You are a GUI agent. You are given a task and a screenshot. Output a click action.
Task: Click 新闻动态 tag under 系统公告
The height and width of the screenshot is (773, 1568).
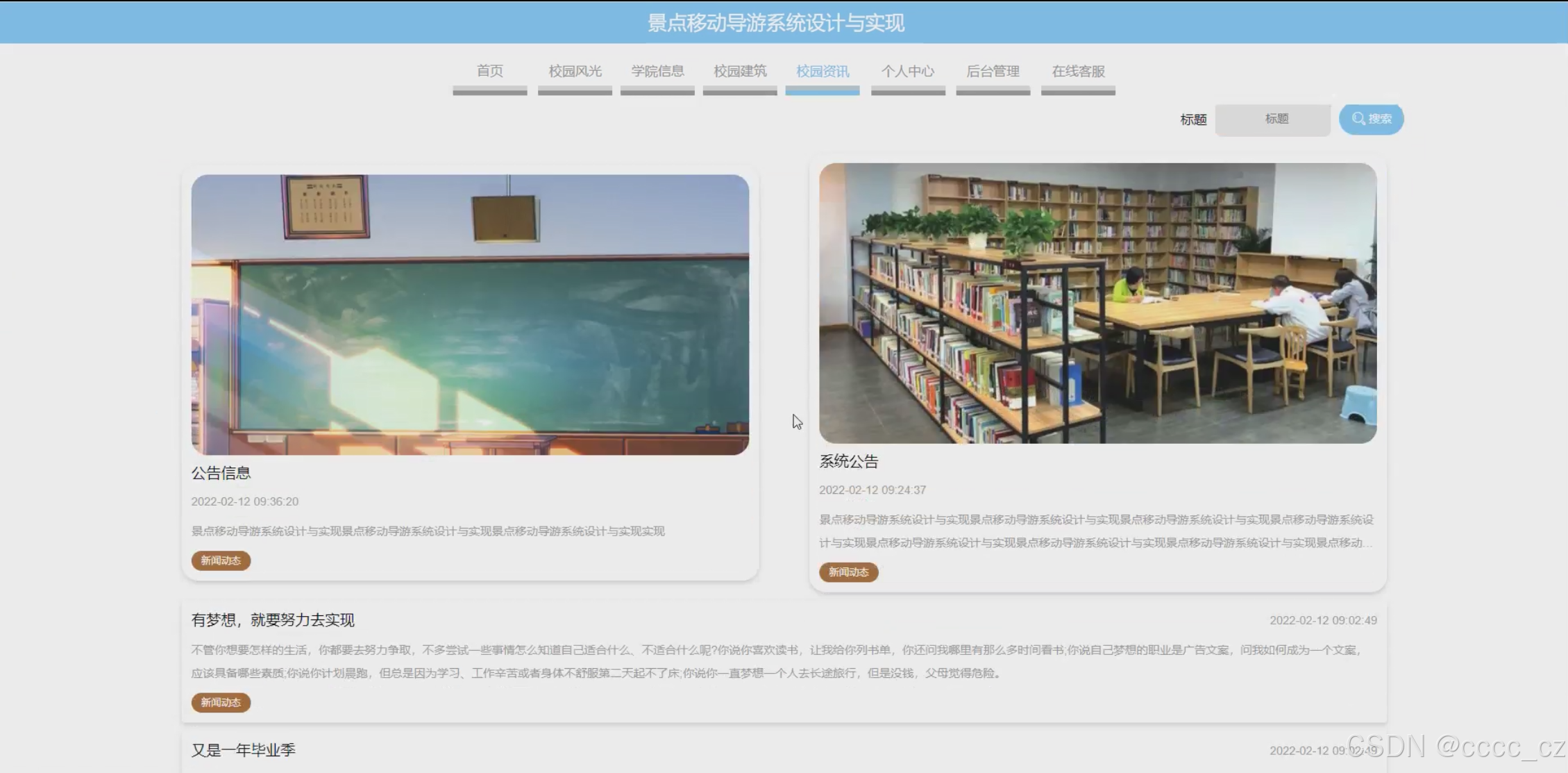[x=848, y=572]
